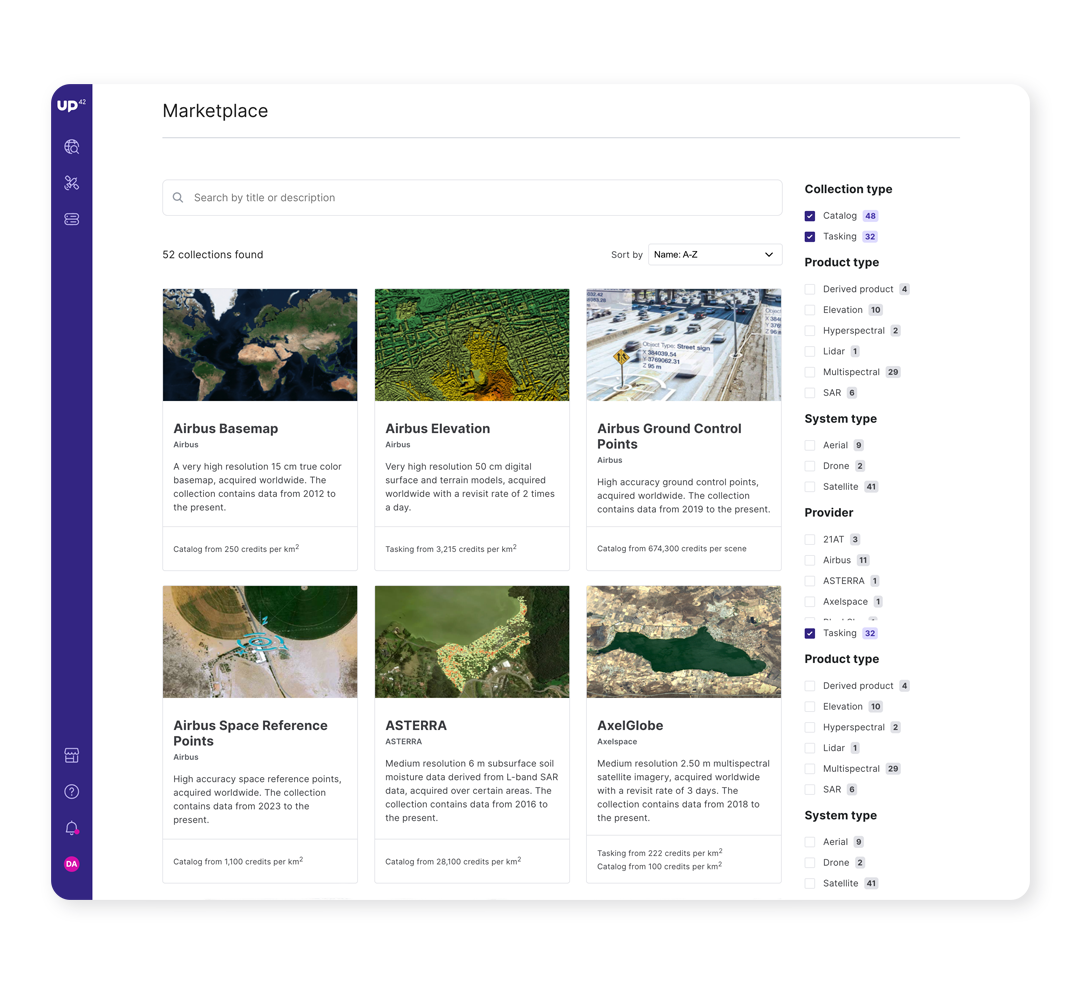
Task: Click the UP42 logo in the sidebar
Action: tap(71, 105)
